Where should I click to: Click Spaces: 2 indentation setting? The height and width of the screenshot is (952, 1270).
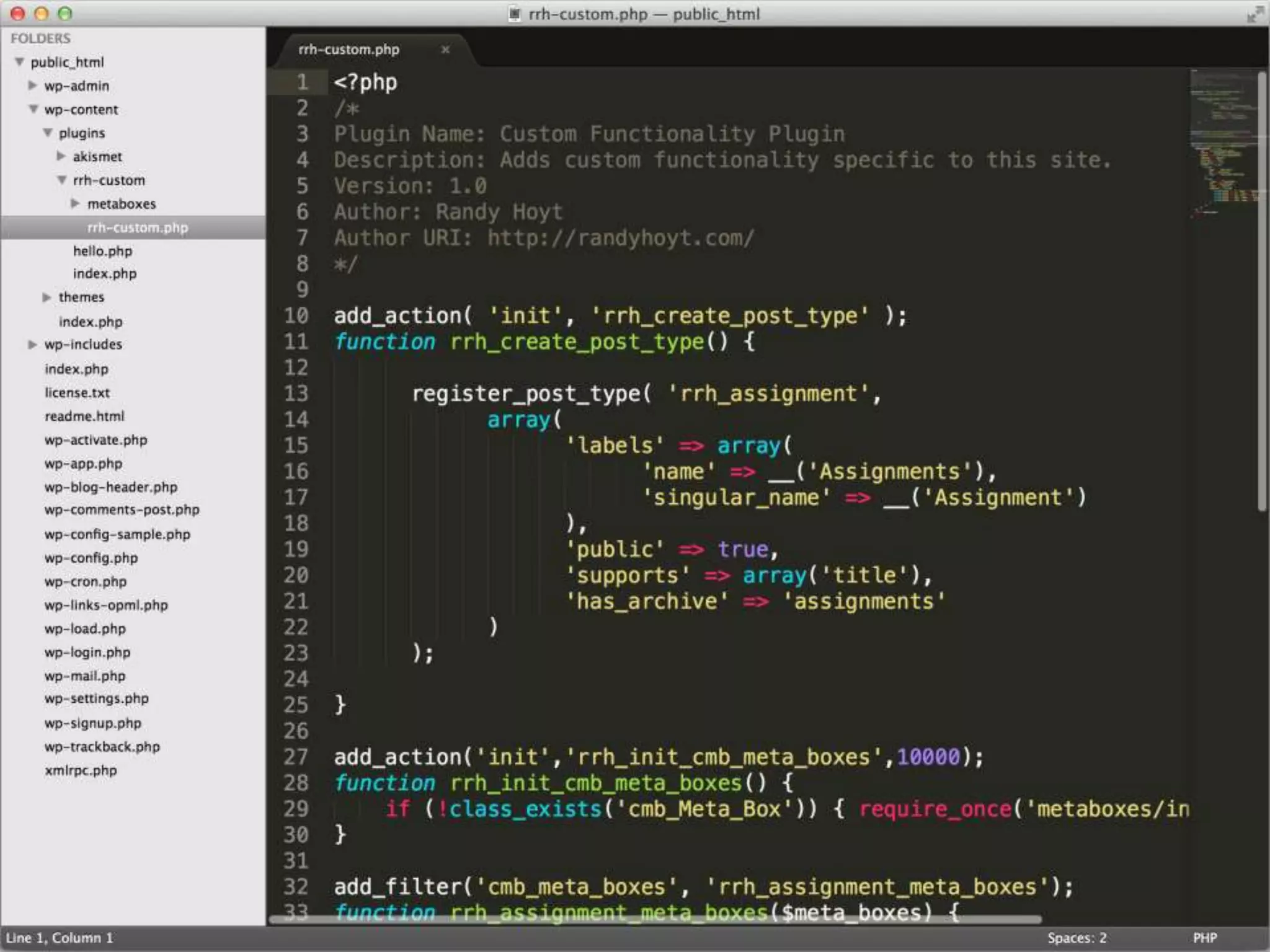pyautogui.click(x=1077, y=938)
